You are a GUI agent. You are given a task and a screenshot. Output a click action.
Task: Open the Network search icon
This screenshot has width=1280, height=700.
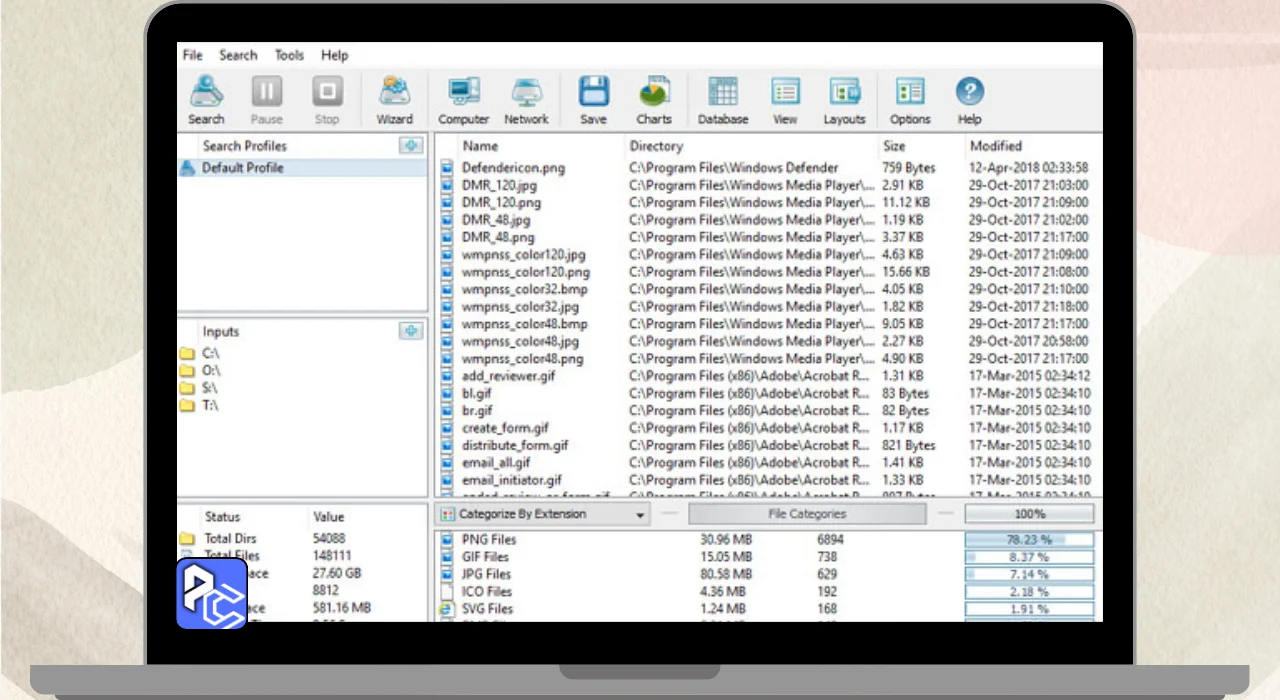coord(526,100)
